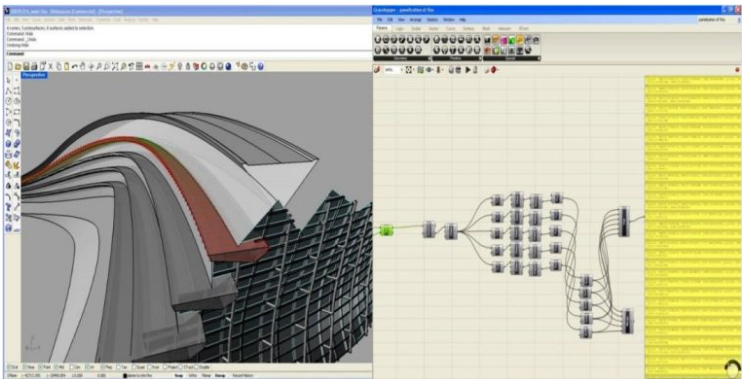Expand the Geometry panel in Grasshopper ribbon
The width and height of the screenshot is (751, 390).
point(430,58)
